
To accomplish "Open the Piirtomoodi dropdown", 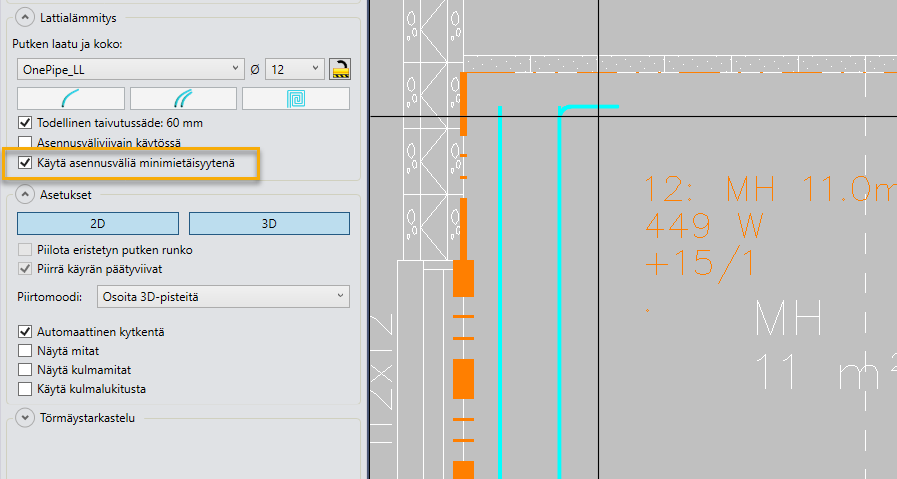I will click(x=224, y=296).
